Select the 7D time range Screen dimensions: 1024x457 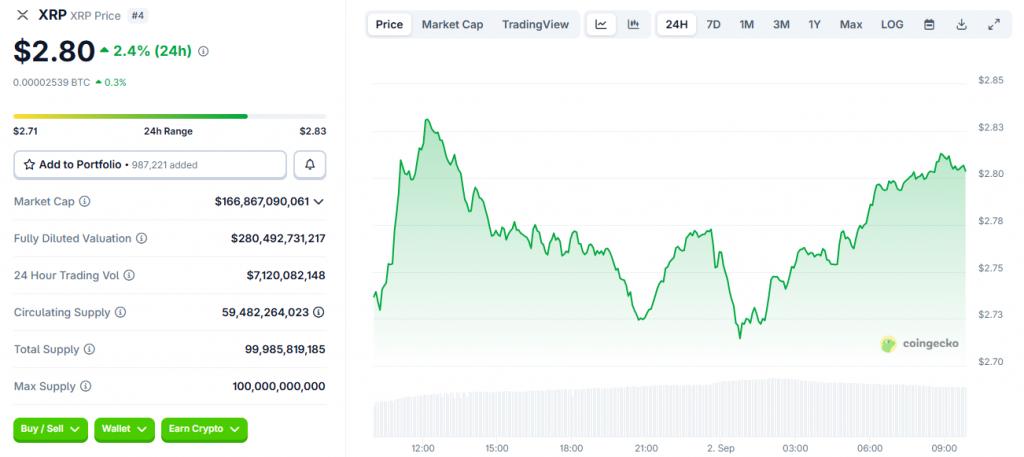[x=713, y=24]
